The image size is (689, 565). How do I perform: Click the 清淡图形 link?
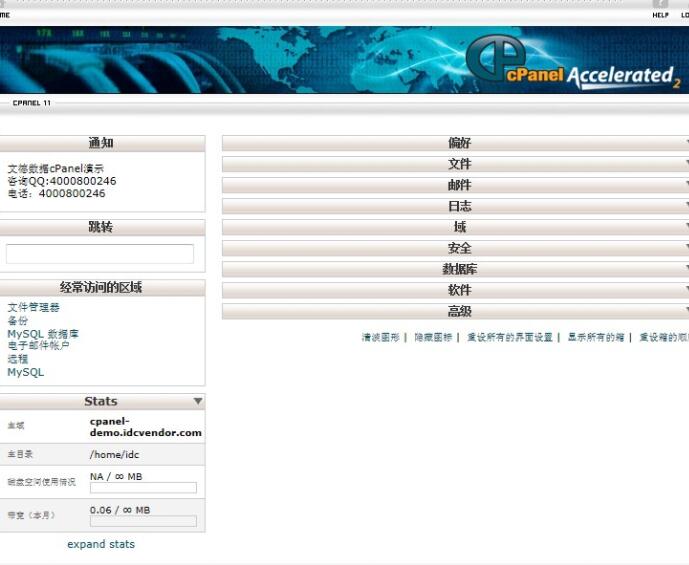tap(381, 337)
